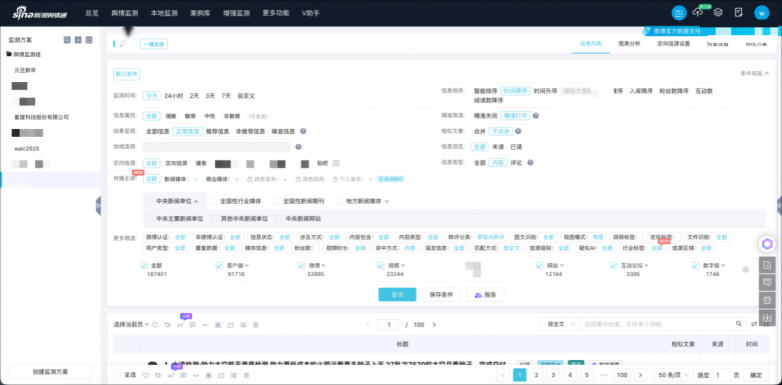
Task: Expand the 网站 source dropdown arrow
Action: [563, 266]
